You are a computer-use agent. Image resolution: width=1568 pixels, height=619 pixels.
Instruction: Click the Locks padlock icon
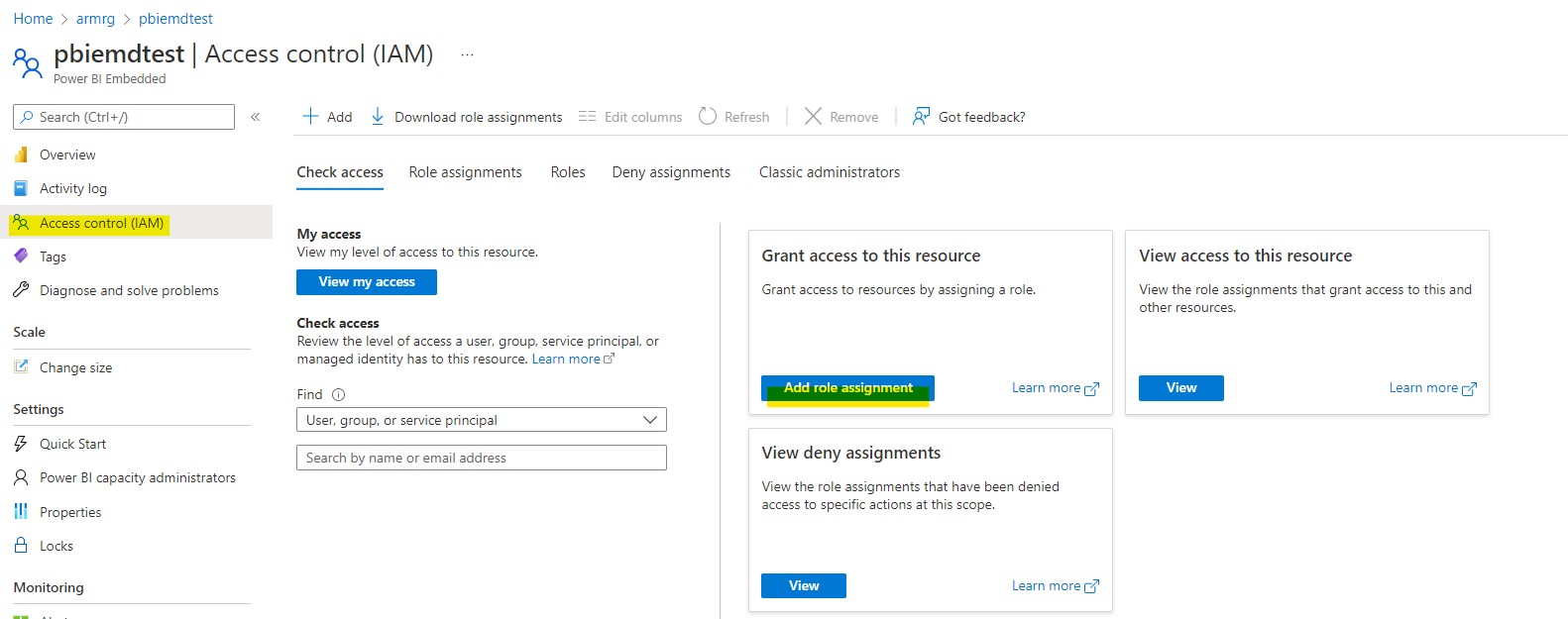point(21,546)
